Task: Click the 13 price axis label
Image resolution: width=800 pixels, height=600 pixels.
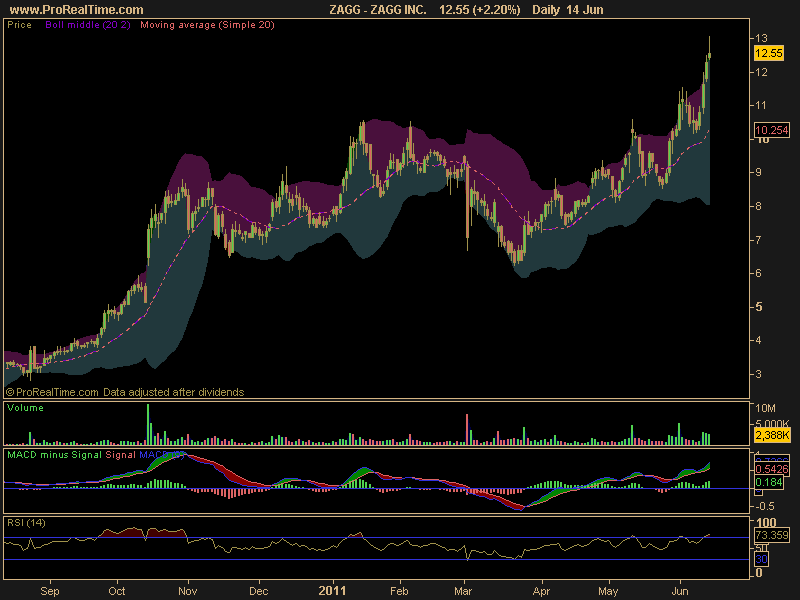Action: (x=761, y=38)
